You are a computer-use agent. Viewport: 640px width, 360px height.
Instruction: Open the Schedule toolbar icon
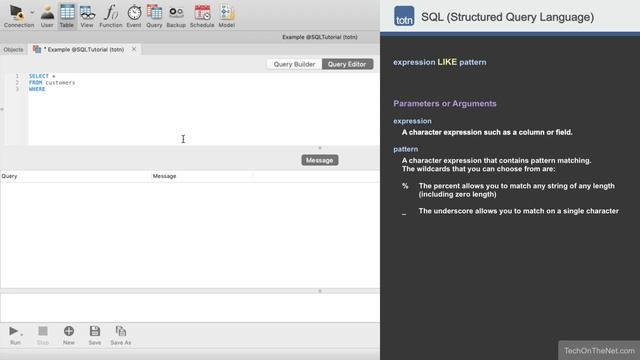(202, 16)
